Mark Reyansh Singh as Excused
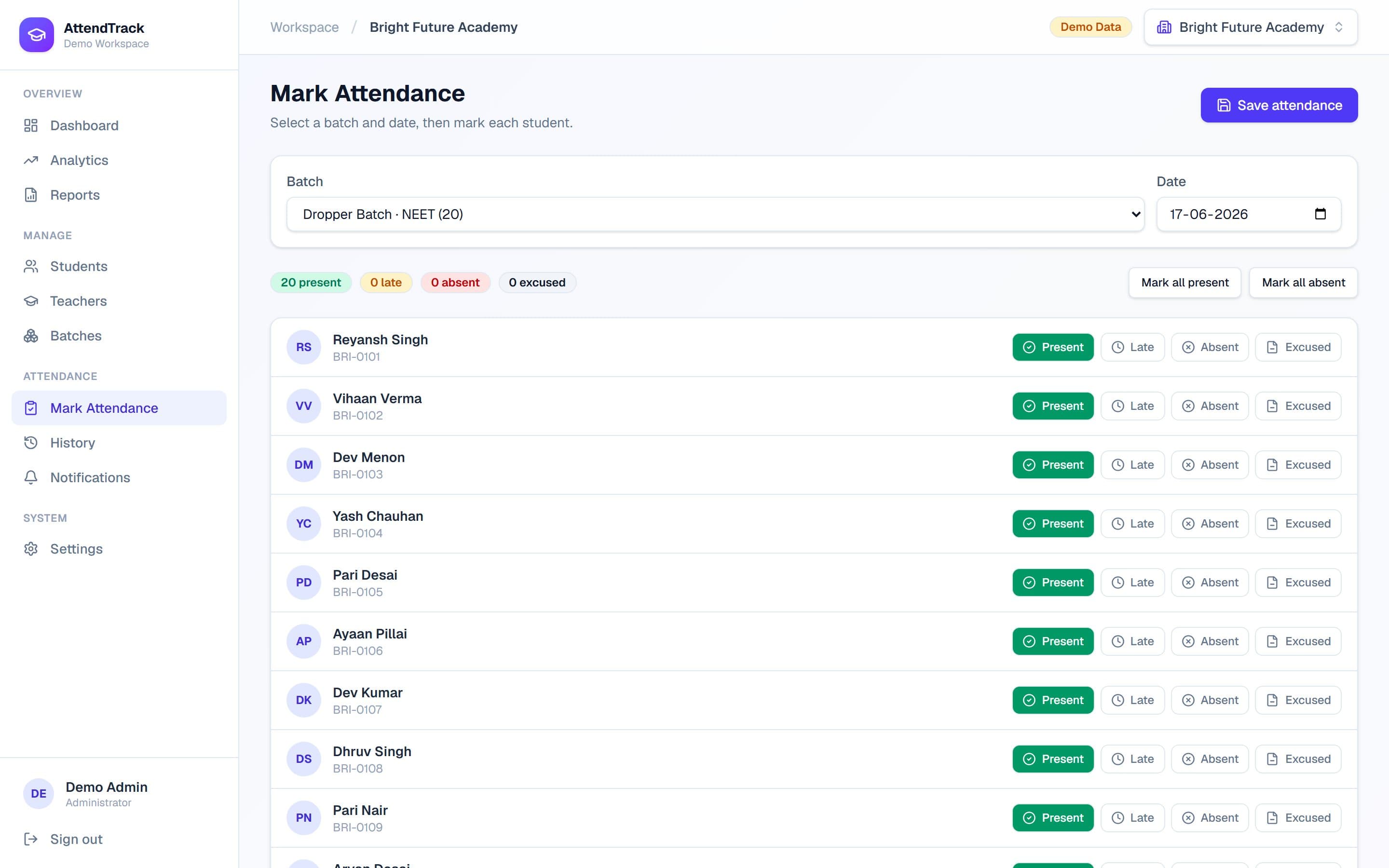The height and width of the screenshot is (868, 1389). [1298, 347]
